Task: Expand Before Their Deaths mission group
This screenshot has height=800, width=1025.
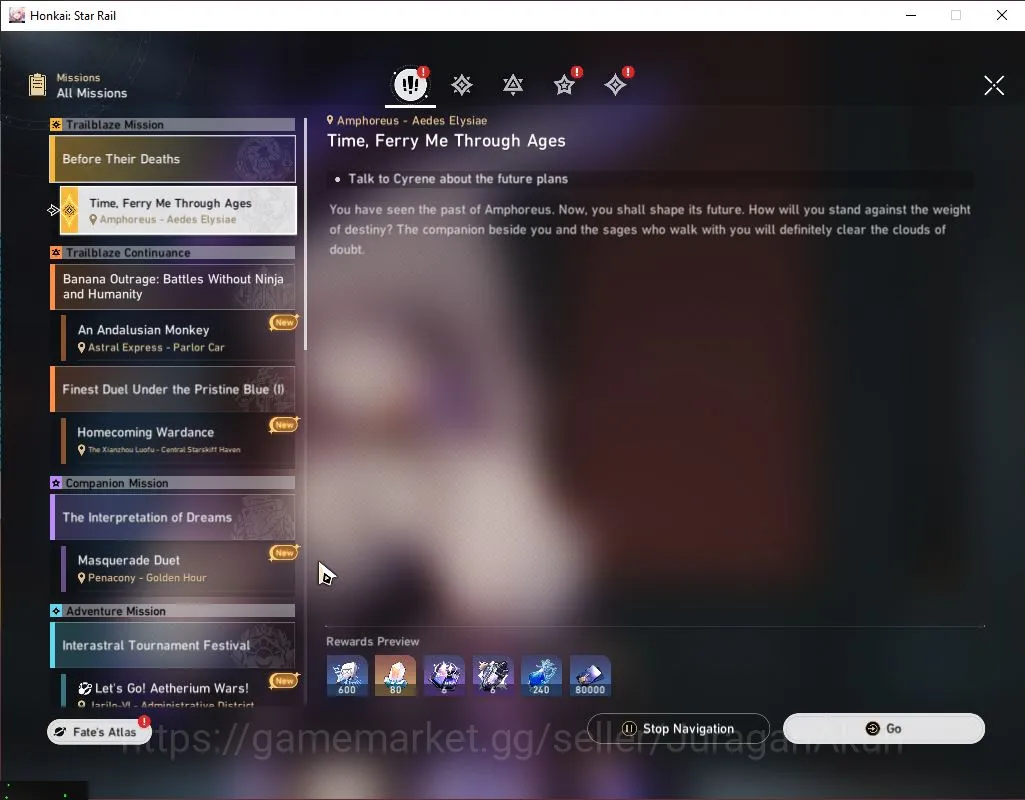Action: [173, 159]
